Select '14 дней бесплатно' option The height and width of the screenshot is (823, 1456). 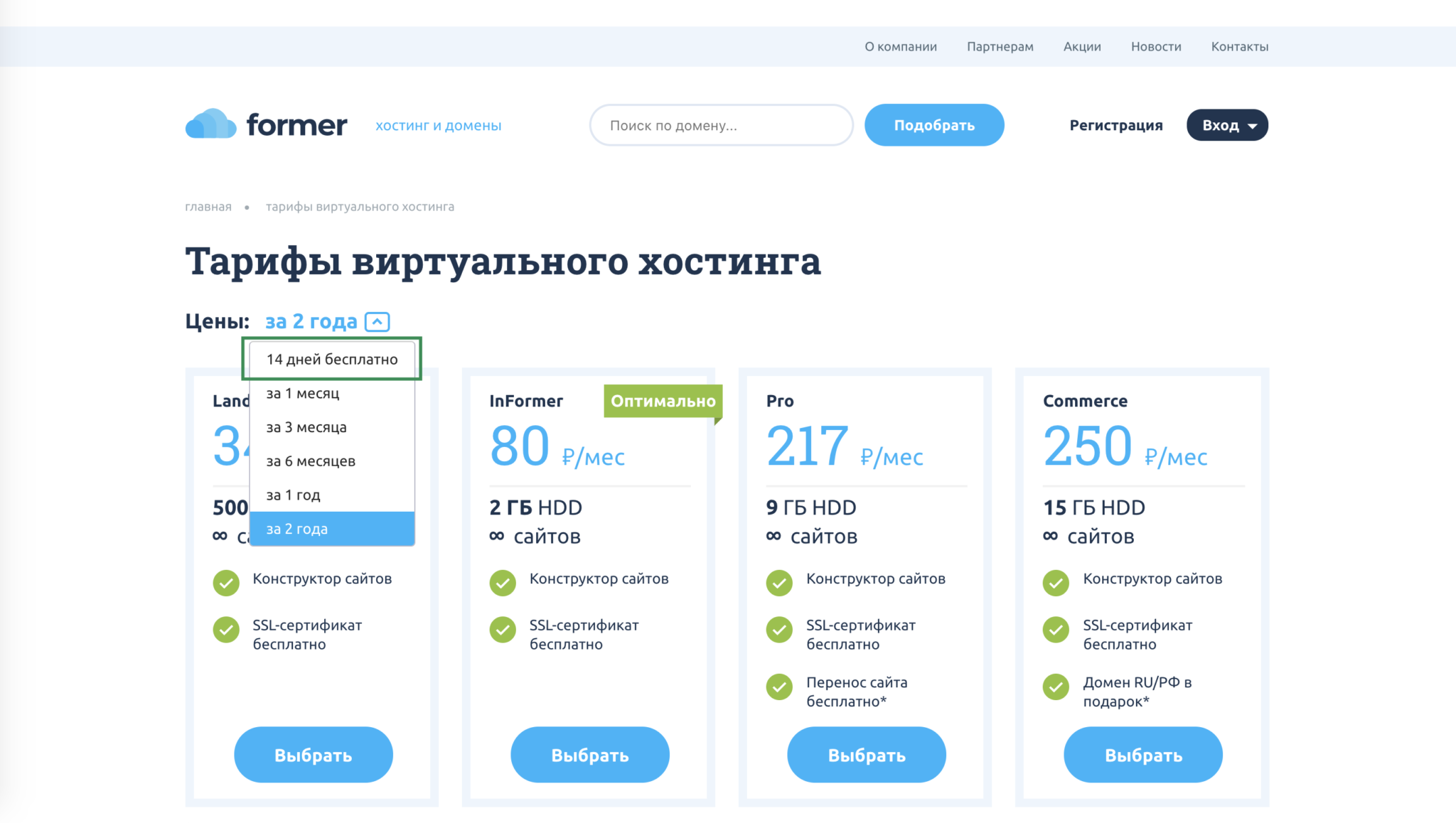click(x=332, y=359)
